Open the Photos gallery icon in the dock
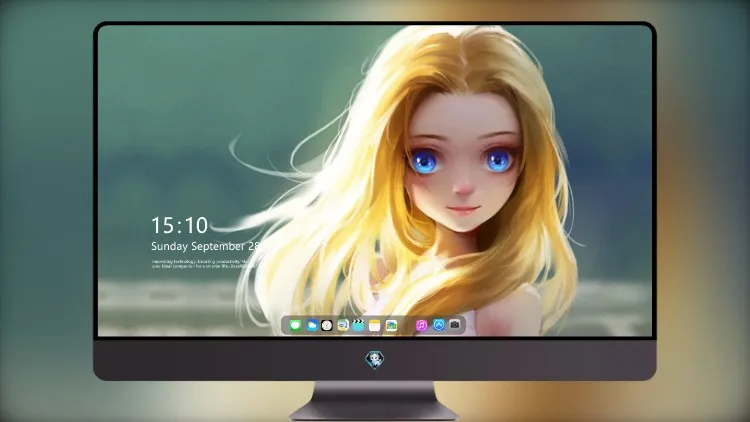Screen dimensions: 750x422 [391, 325]
